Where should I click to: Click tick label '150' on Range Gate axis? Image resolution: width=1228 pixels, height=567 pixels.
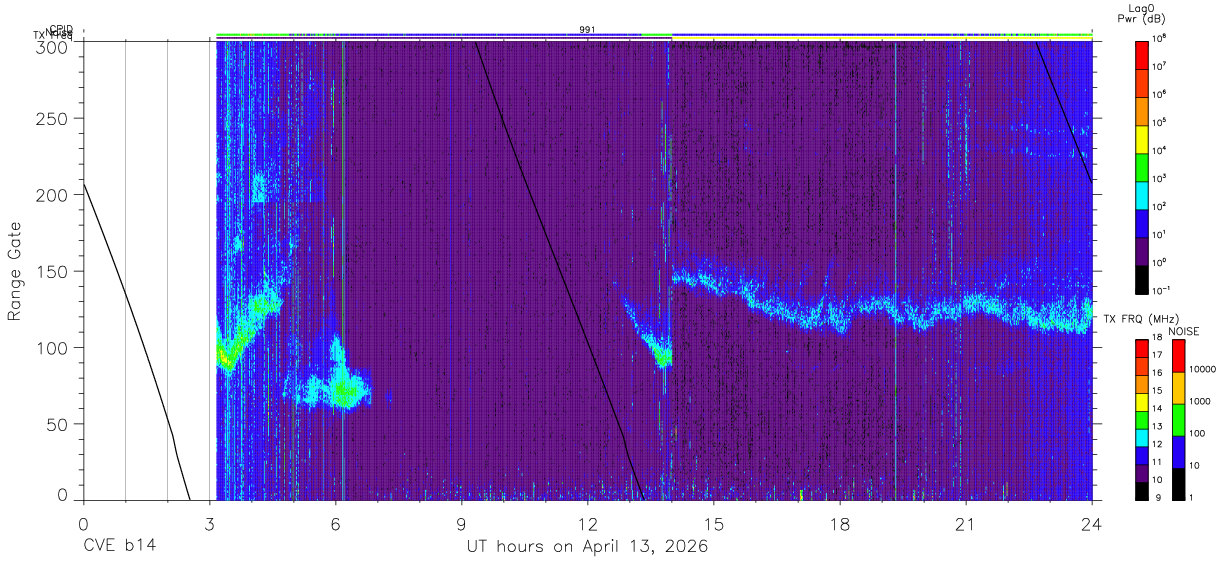pos(54,272)
